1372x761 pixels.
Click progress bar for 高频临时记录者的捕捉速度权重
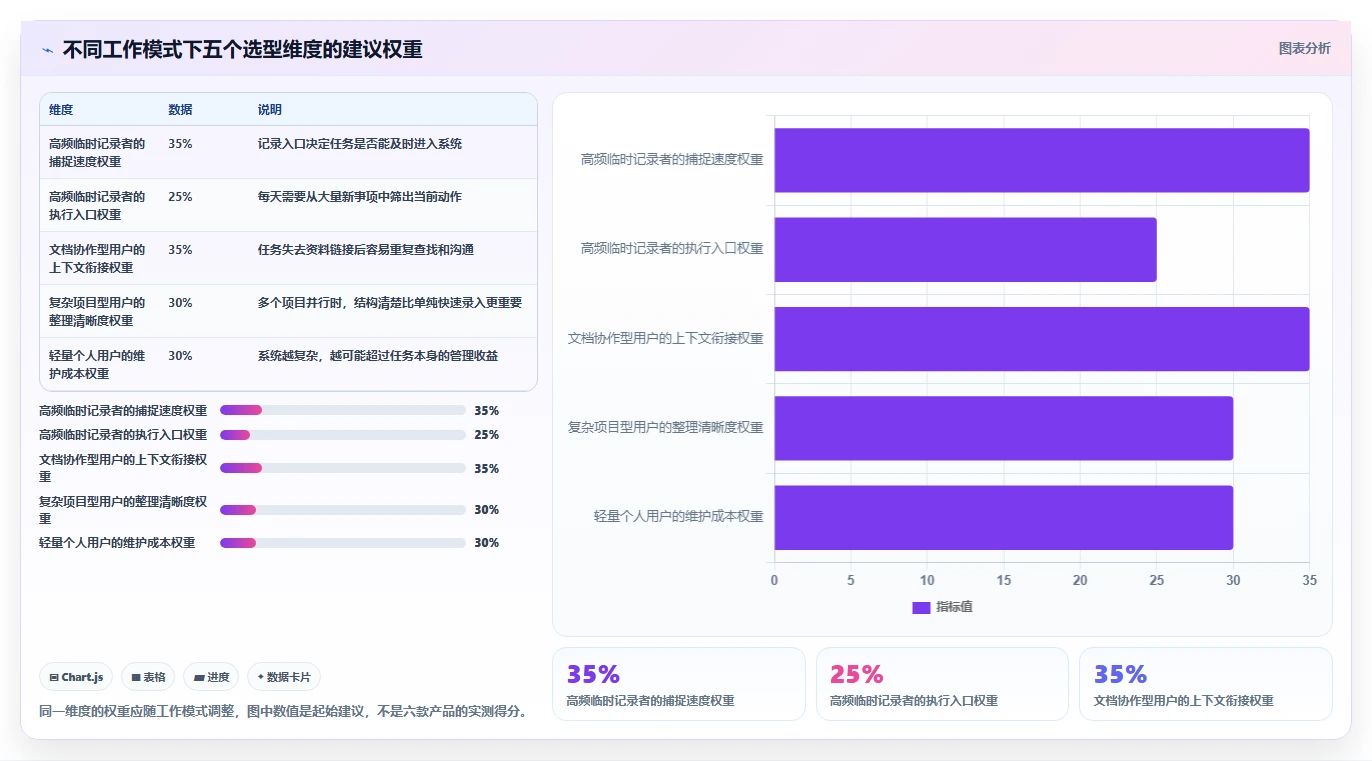pyautogui.click(x=343, y=410)
